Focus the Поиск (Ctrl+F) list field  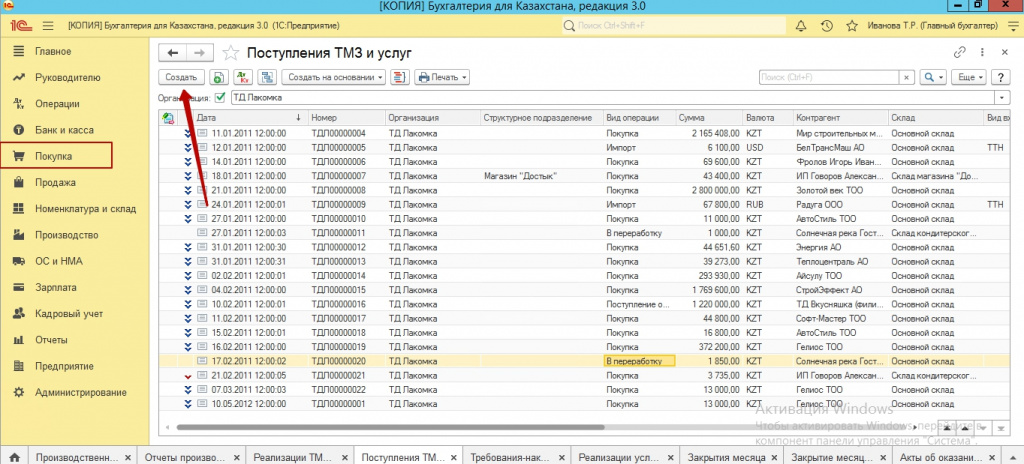click(x=829, y=77)
